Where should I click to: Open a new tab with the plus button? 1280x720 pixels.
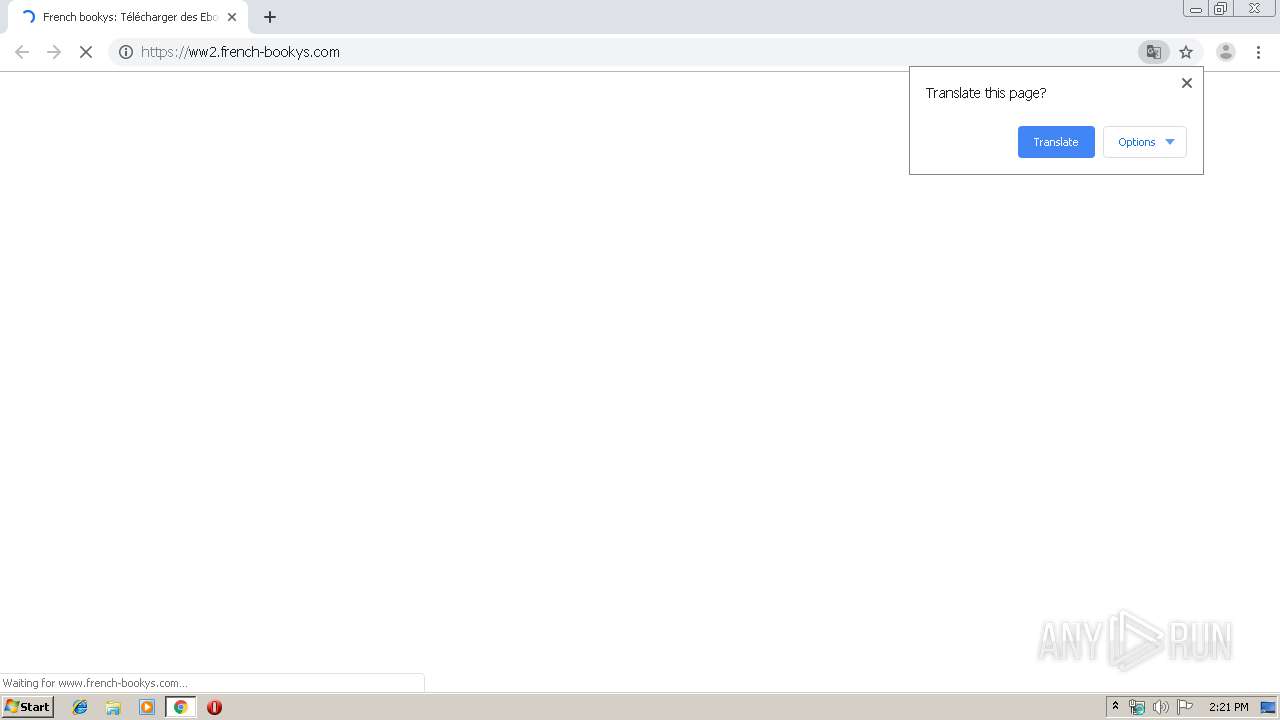coord(270,17)
